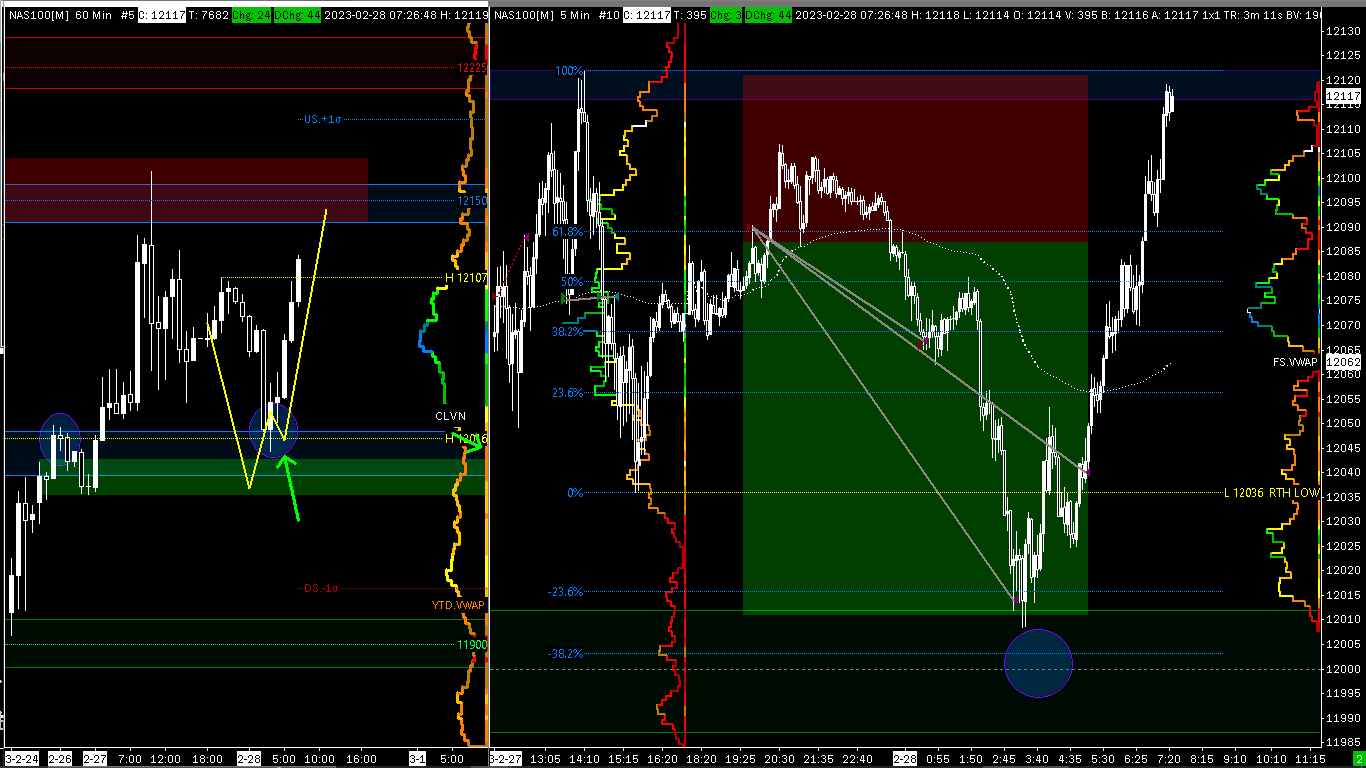Viewport: 1366px width, 768px height.
Task: Click the 3-1 date on the time axis
Action: 417,759
